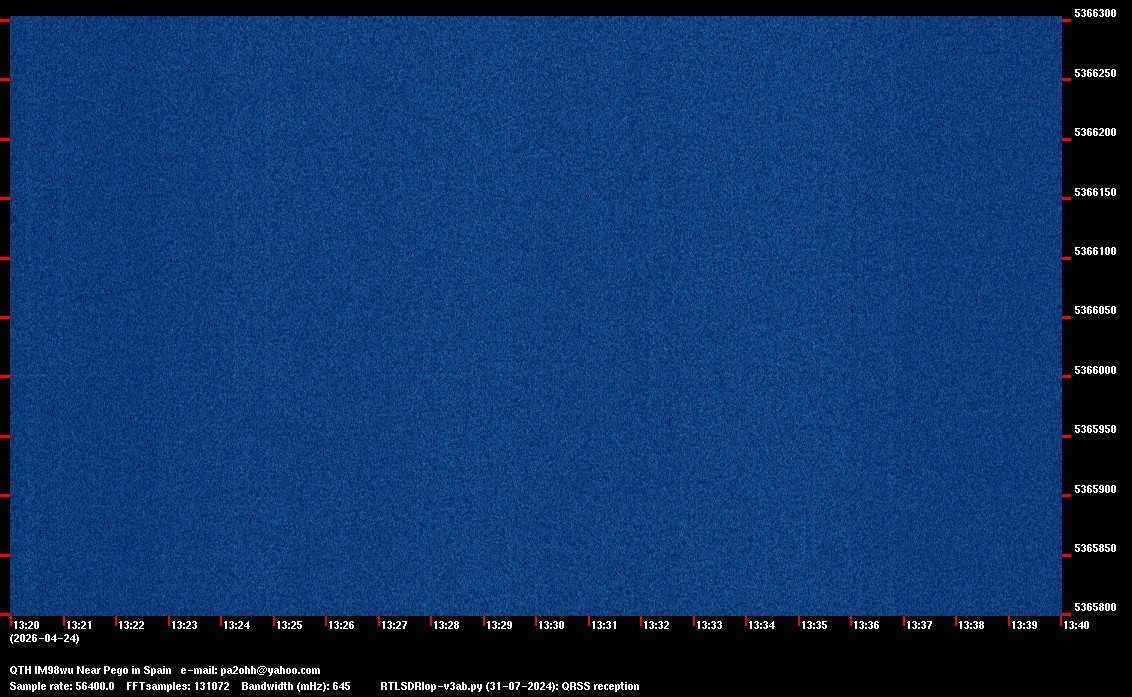Click the FFTsamples 131072 value
Screen dimensions: 1132x697
coord(178,686)
